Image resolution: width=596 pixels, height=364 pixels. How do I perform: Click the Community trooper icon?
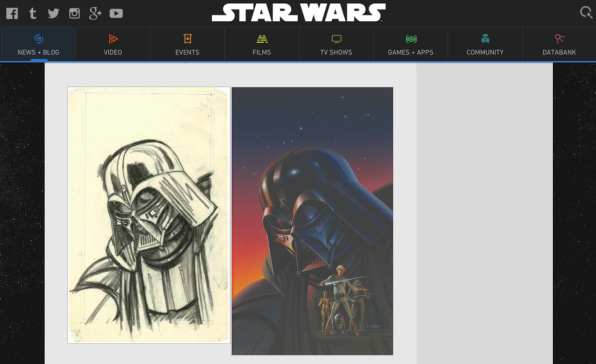pyautogui.click(x=485, y=39)
